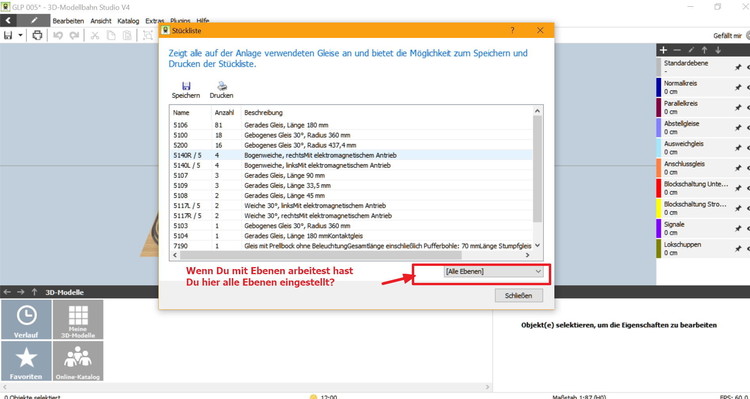Screen dimensions: 750x399
Task: Open the Katalog menu
Action: point(128,21)
